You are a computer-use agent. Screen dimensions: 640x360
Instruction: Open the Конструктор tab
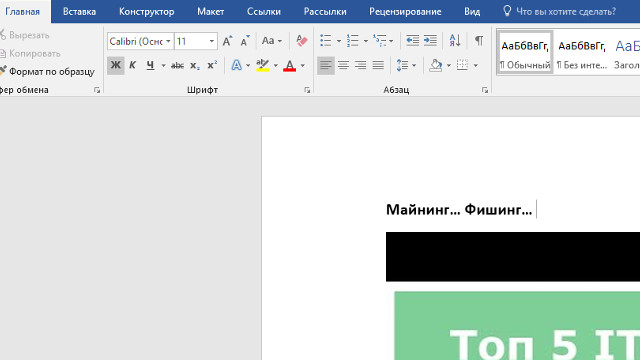[147, 11]
